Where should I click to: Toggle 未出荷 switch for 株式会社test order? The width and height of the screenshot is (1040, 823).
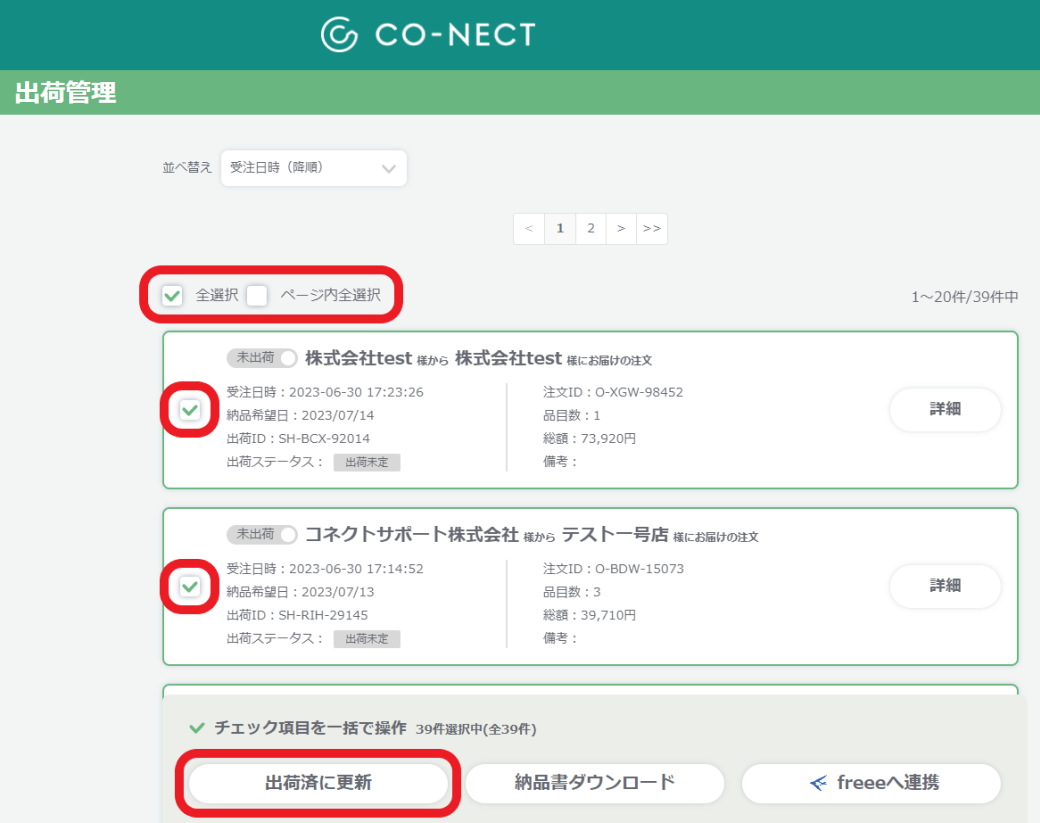pyautogui.click(x=262, y=358)
